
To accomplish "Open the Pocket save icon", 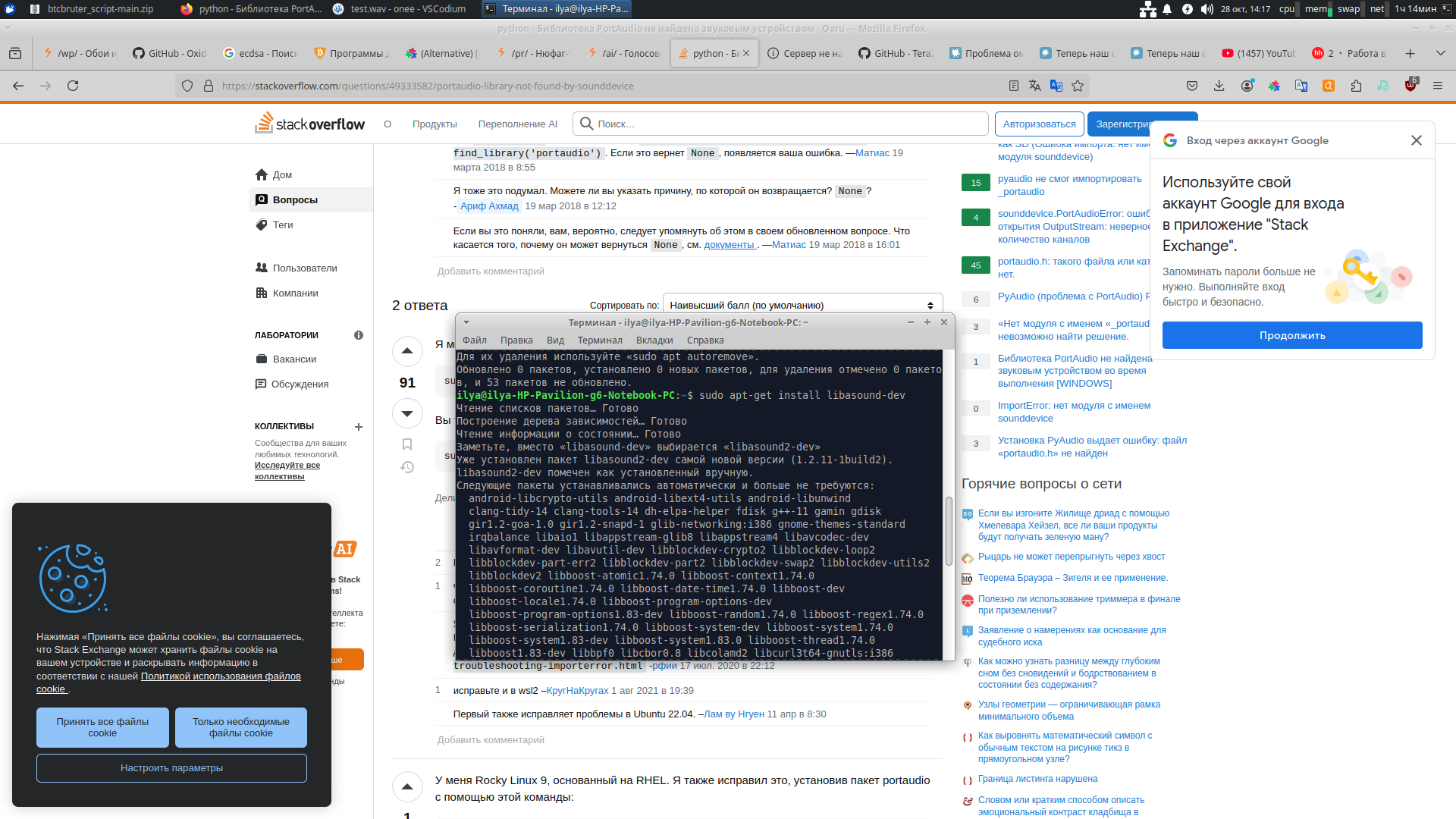I will coord(1192,86).
